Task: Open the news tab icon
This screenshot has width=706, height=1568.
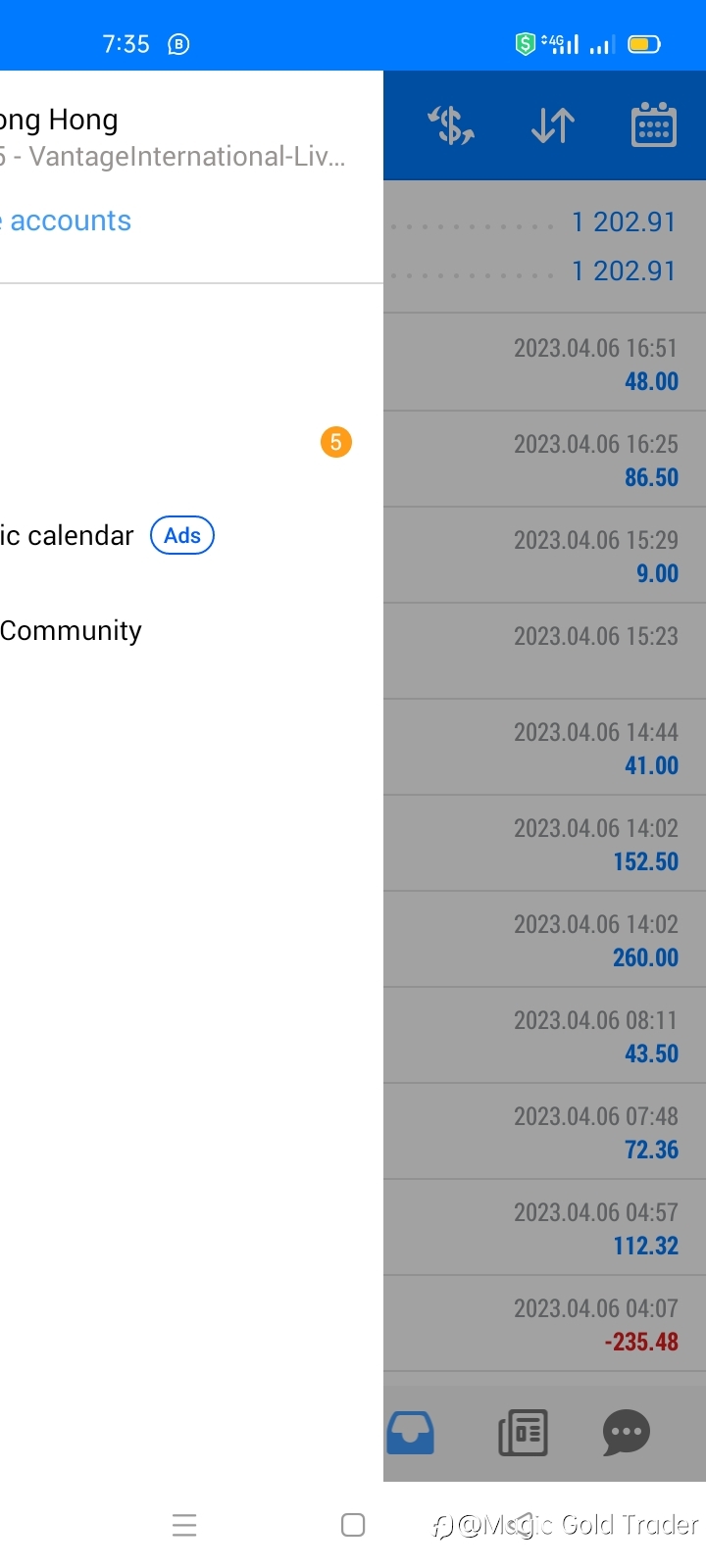Action: click(523, 1433)
